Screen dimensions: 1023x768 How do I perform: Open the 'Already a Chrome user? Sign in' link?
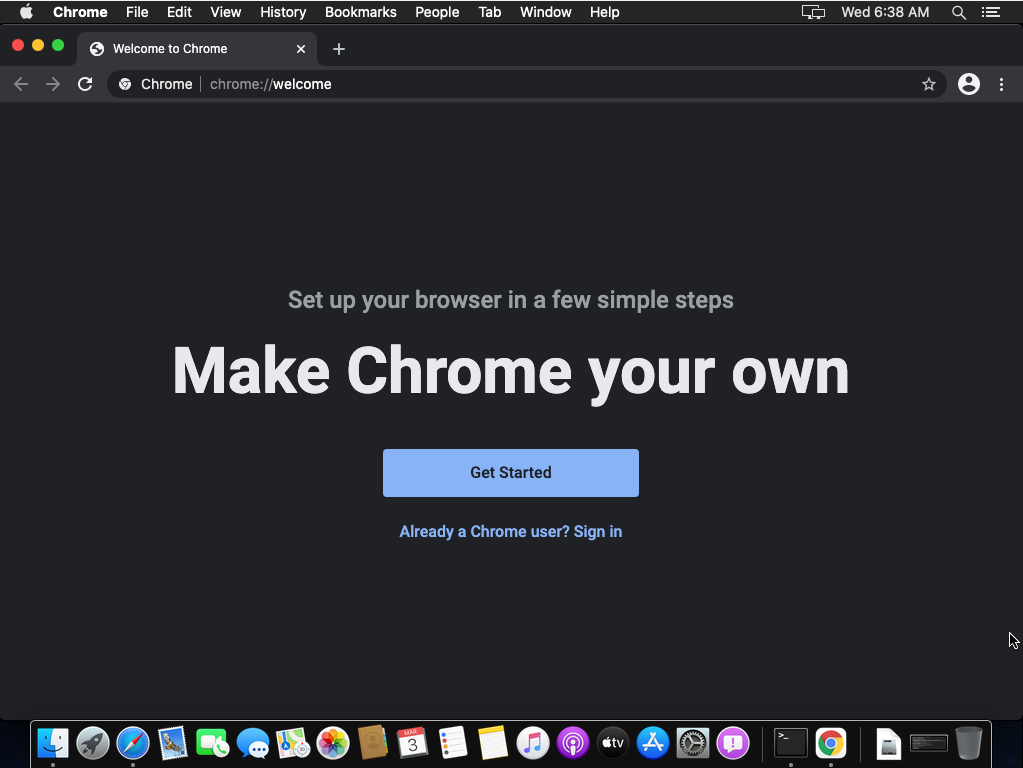[x=510, y=532]
